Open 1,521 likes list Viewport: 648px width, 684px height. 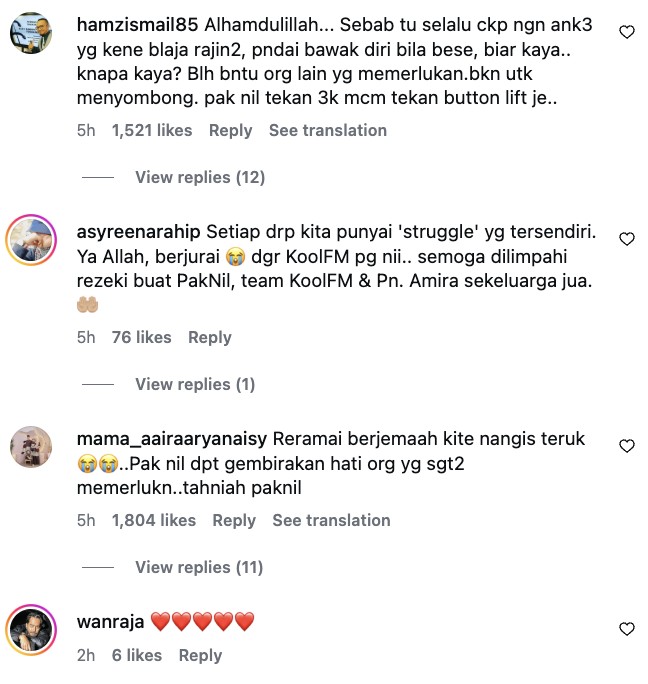(x=152, y=130)
